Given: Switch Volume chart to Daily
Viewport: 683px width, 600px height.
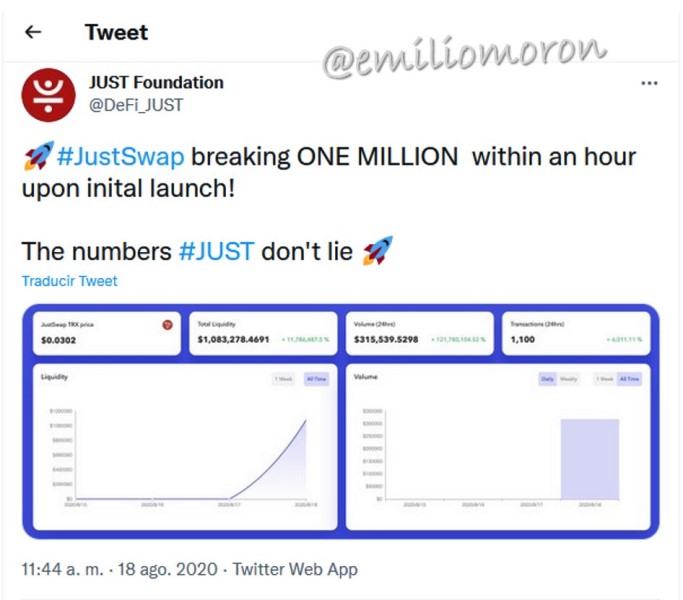Looking at the screenshot, I should click(548, 379).
